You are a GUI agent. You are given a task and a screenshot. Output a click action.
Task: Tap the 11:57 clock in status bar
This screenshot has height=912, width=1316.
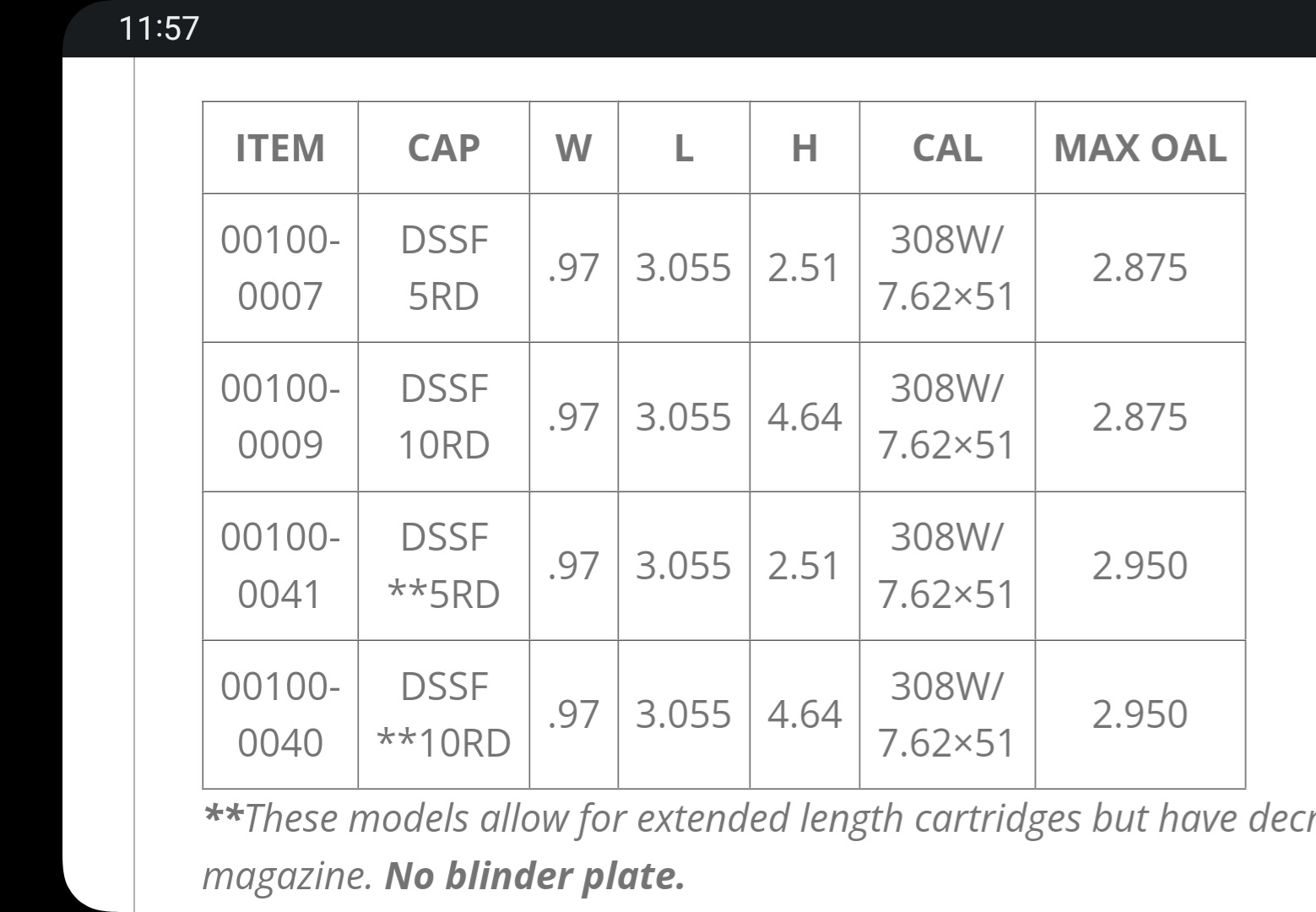tap(159, 28)
